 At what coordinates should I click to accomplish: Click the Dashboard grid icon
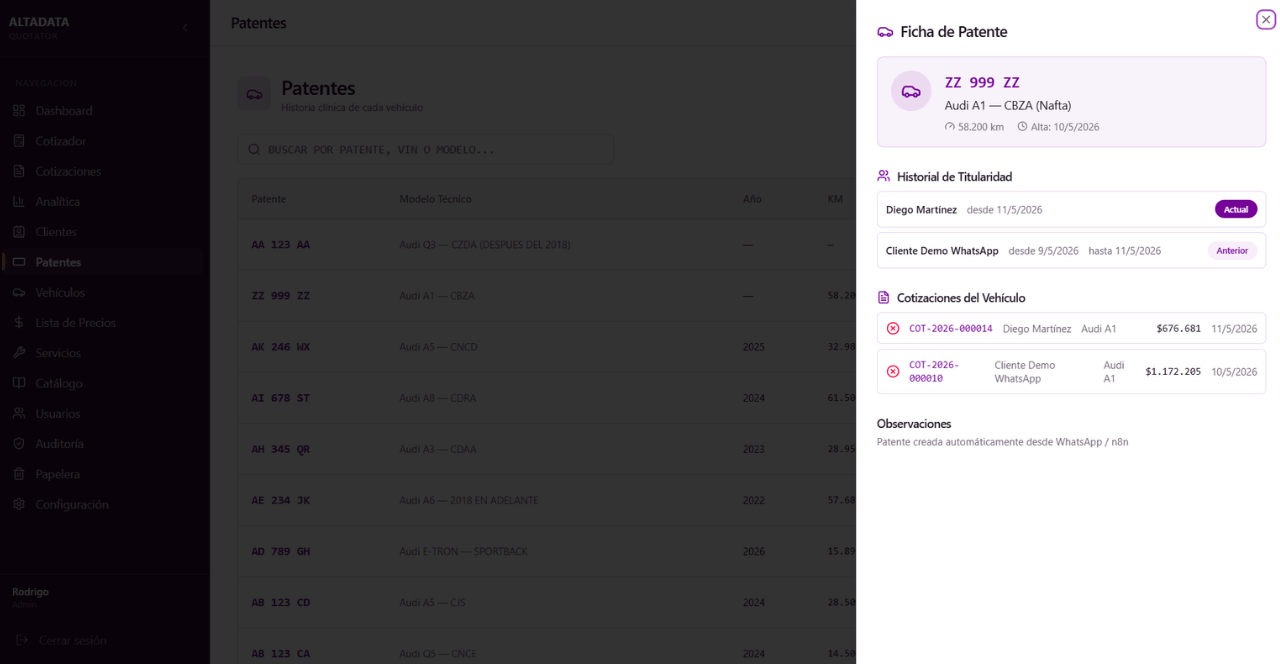coord(19,111)
